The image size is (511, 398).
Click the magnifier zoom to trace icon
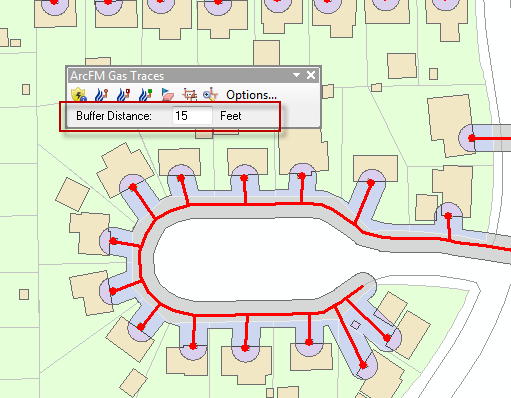(210, 95)
